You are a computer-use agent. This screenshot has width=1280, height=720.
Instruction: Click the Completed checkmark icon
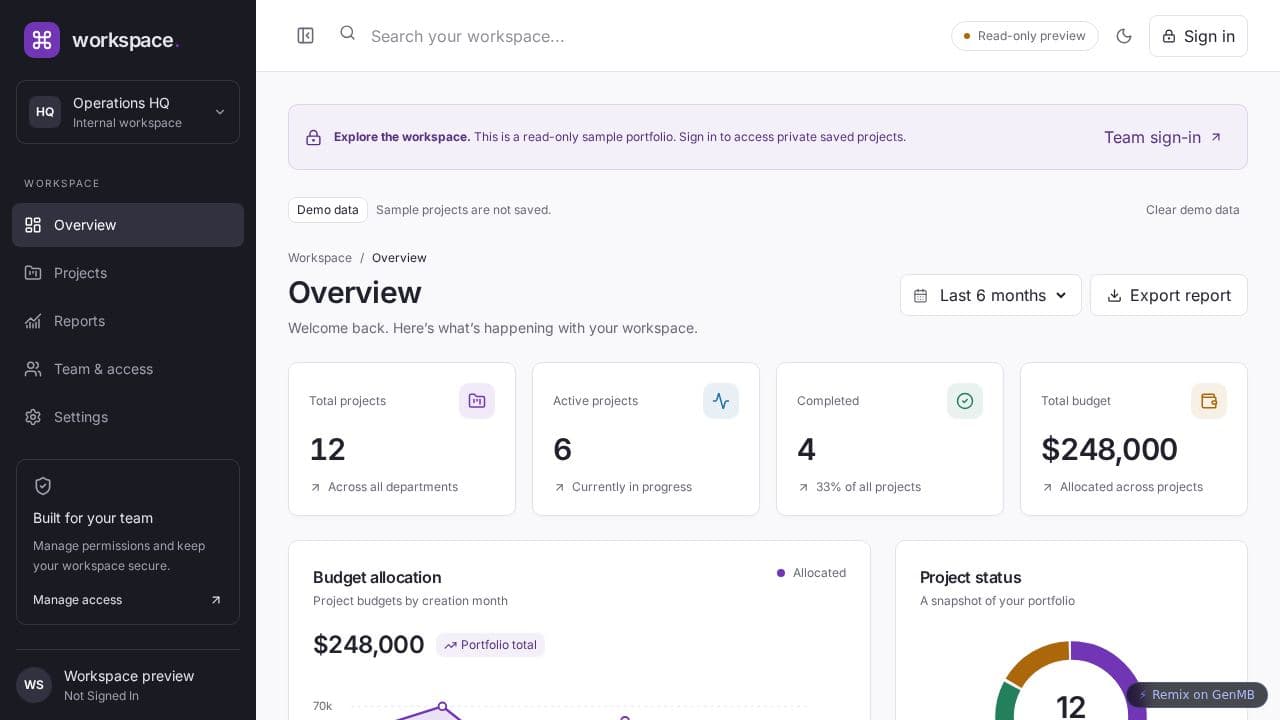[x=965, y=401]
